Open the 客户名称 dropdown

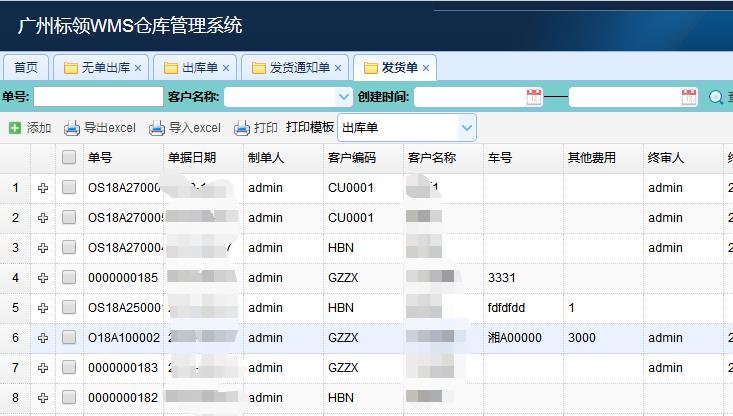343,97
